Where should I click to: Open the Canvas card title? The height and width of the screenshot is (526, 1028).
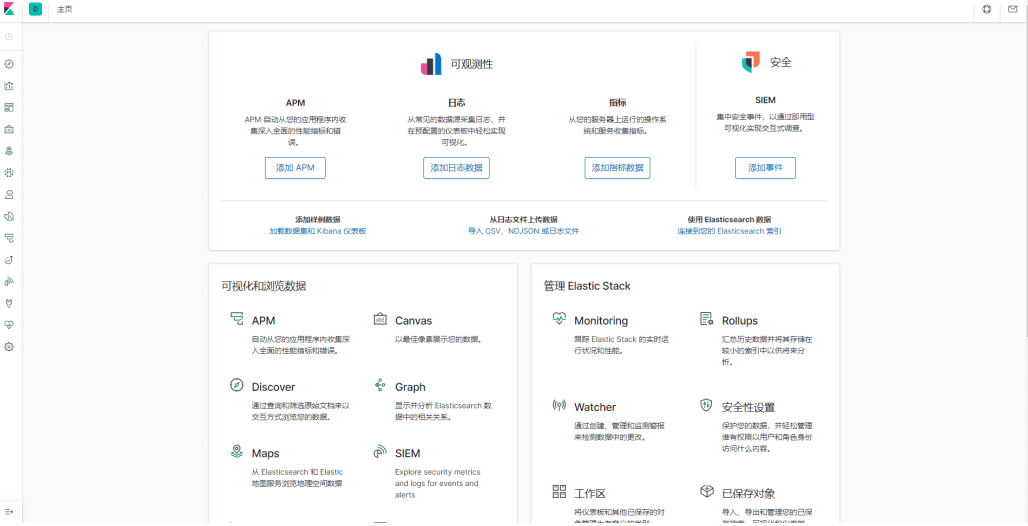tap(414, 321)
